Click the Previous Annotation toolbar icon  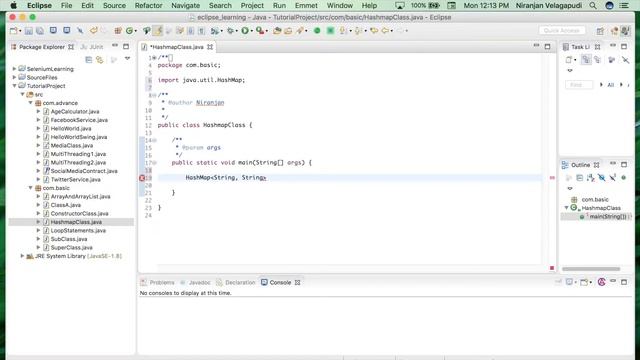[x=358, y=31]
